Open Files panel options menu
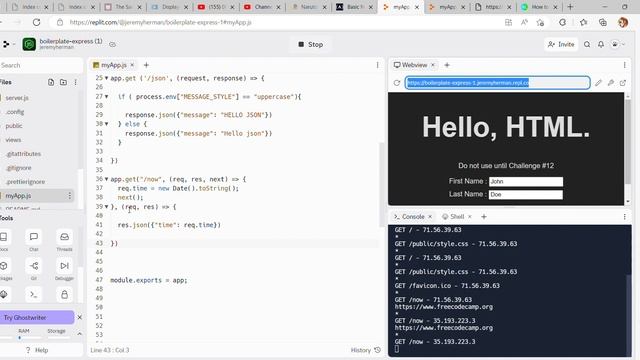Image resolution: width=640 pixels, height=360 pixels. pos(76,82)
